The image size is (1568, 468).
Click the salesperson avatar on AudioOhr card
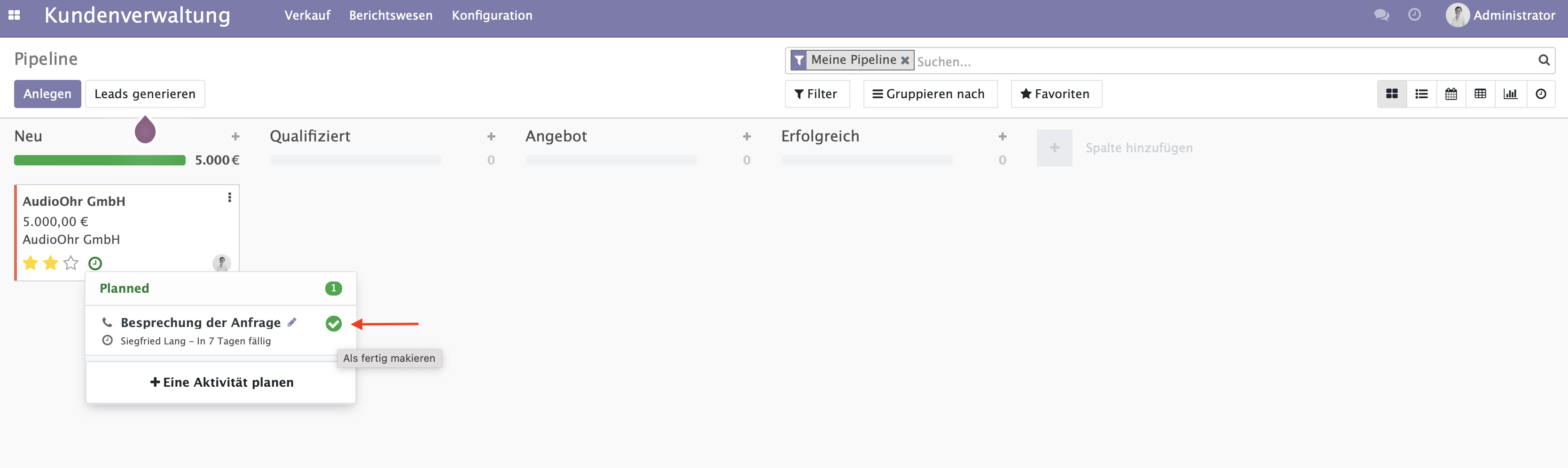click(x=221, y=263)
